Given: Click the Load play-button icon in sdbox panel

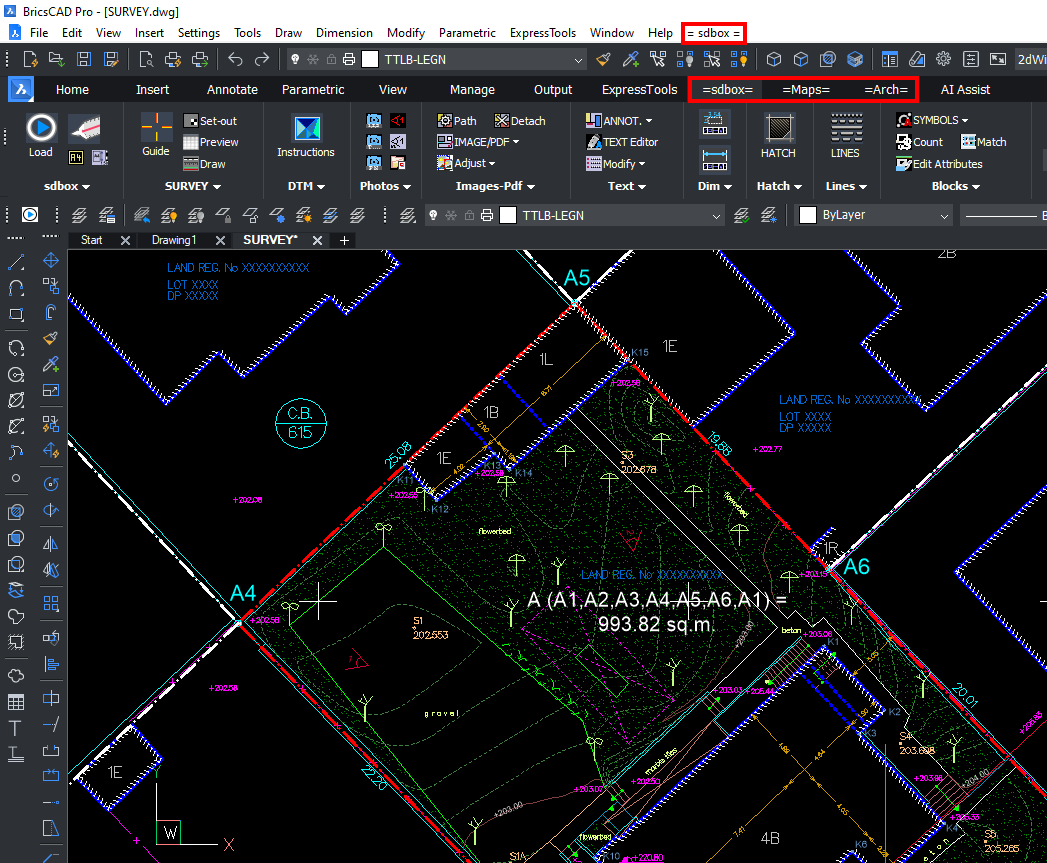Looking at the screenshot, I should click(x=41, y=128).
